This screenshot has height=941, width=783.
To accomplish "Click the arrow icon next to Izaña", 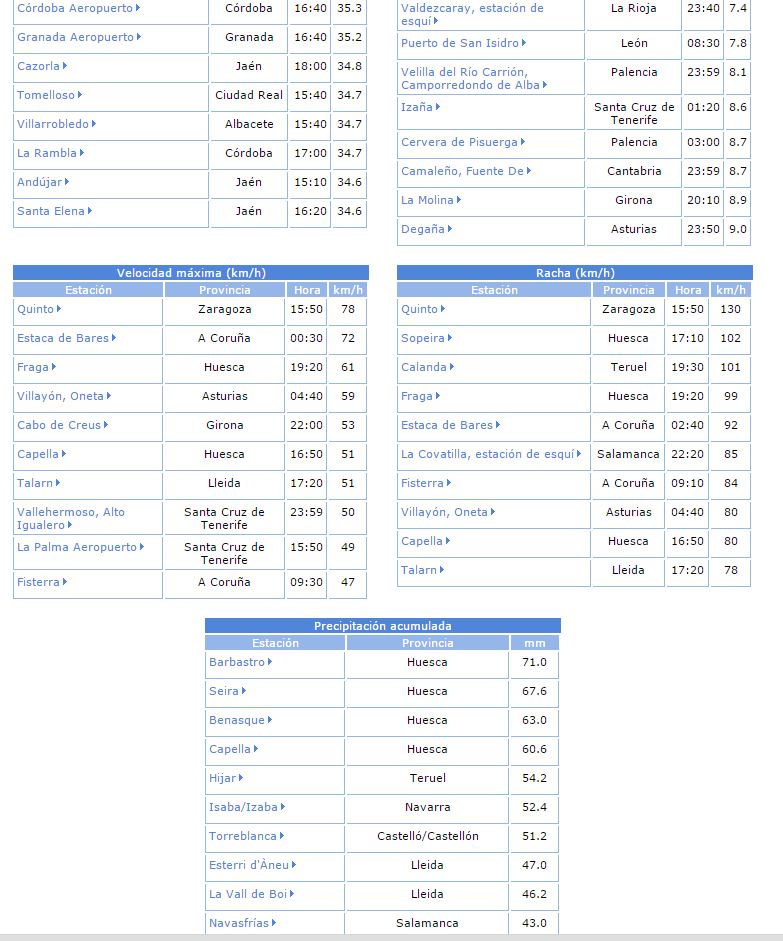I will [438, 107].
